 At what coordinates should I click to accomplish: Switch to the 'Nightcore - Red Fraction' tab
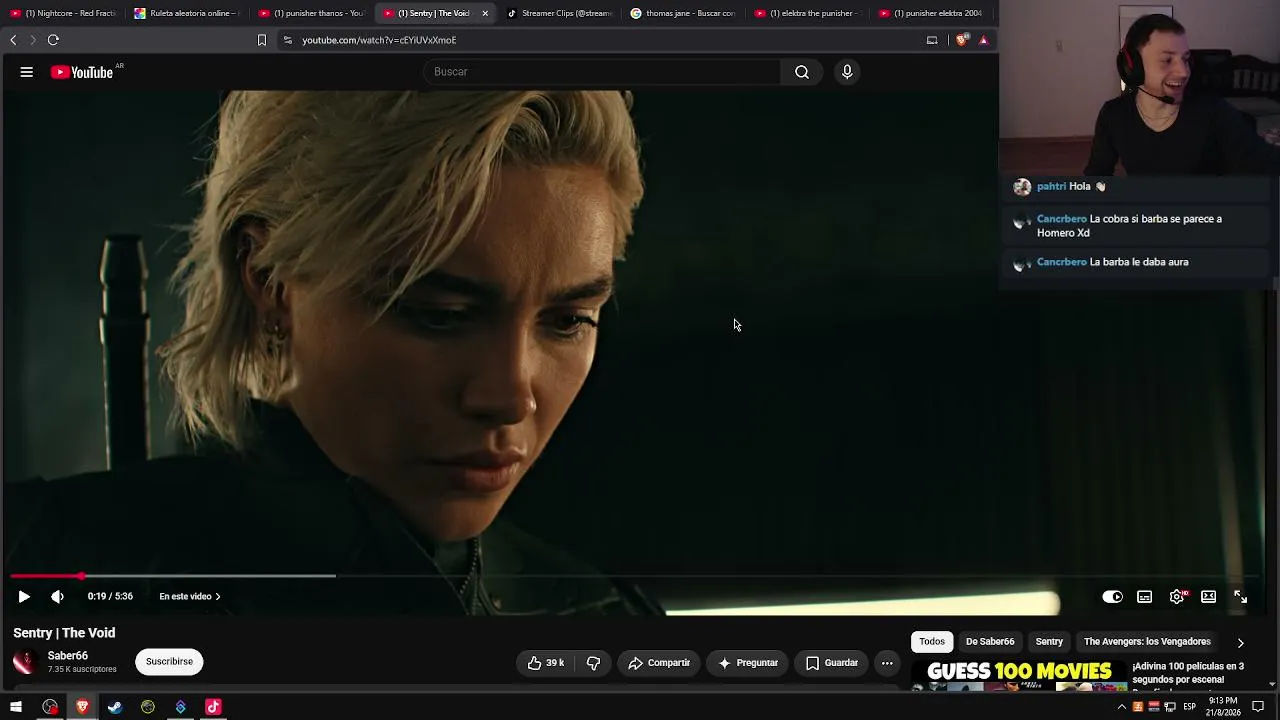coord(63,13)
